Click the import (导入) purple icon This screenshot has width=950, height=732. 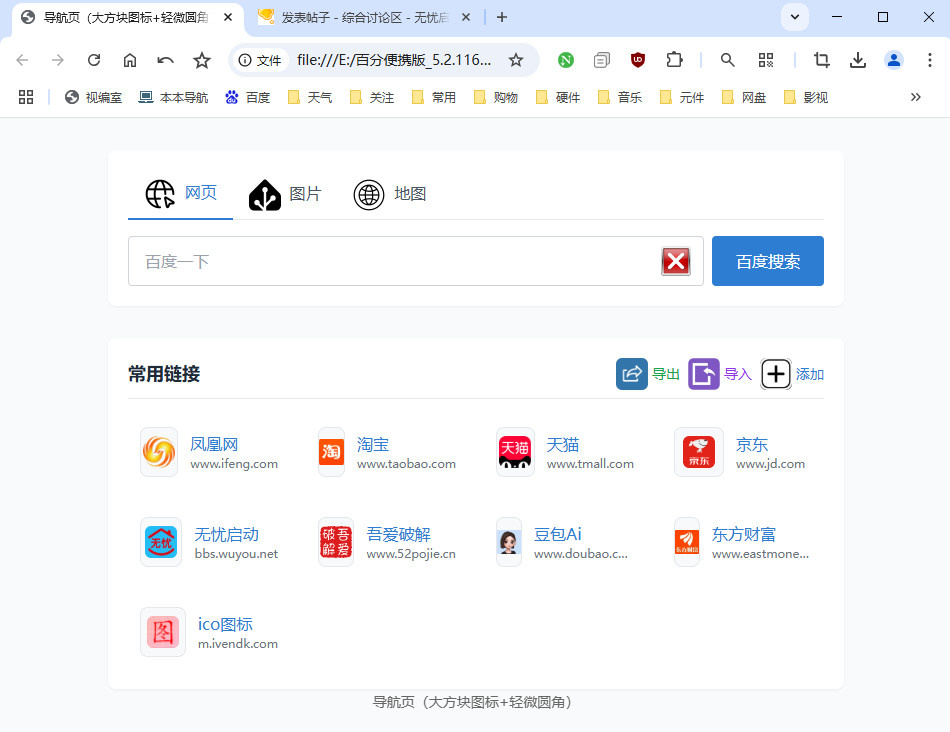coord(704,374)
